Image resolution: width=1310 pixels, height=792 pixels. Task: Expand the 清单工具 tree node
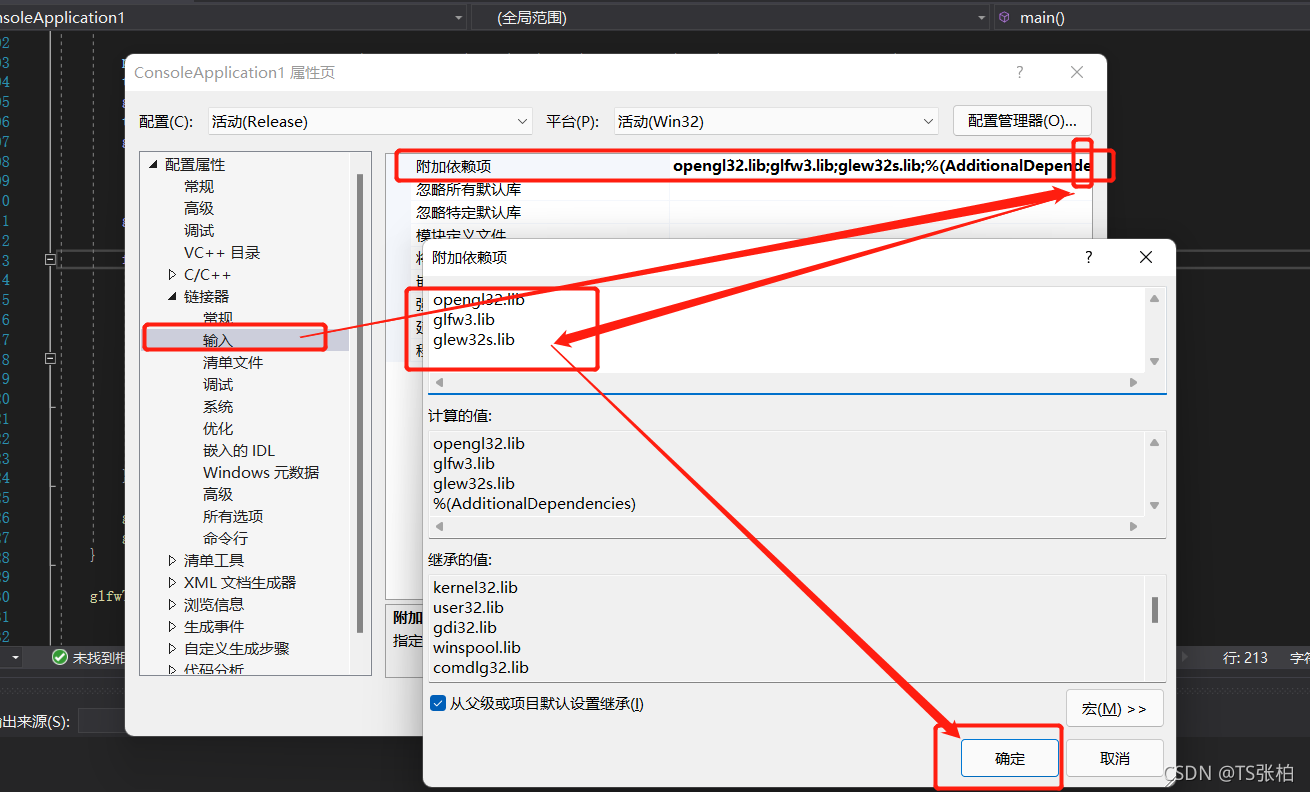pyautogui.click(x=172, y=561)
